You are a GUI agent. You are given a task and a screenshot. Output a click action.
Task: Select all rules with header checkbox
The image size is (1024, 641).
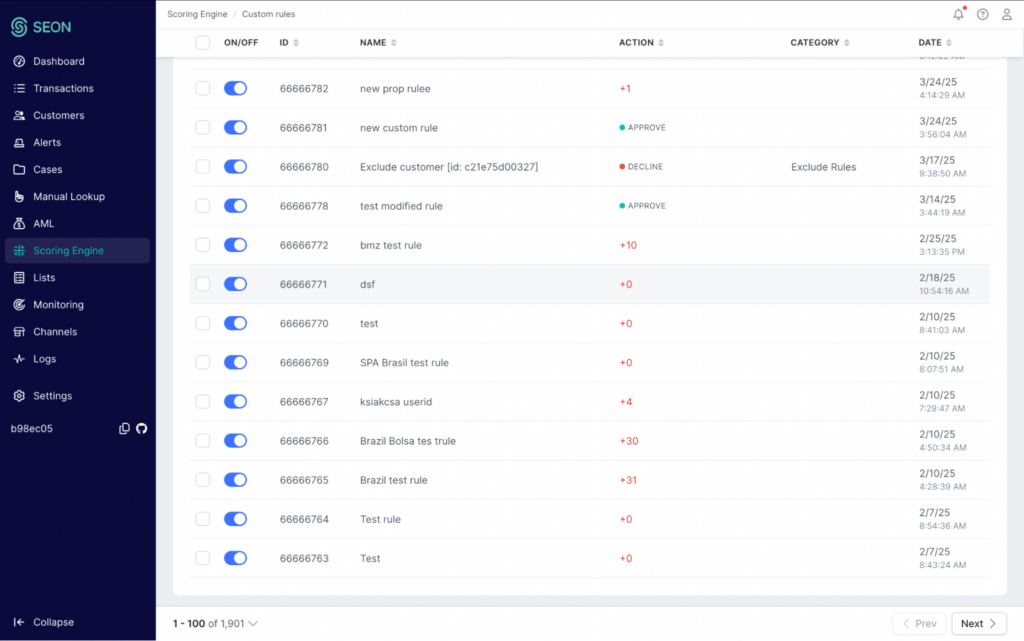click(202, 42)
